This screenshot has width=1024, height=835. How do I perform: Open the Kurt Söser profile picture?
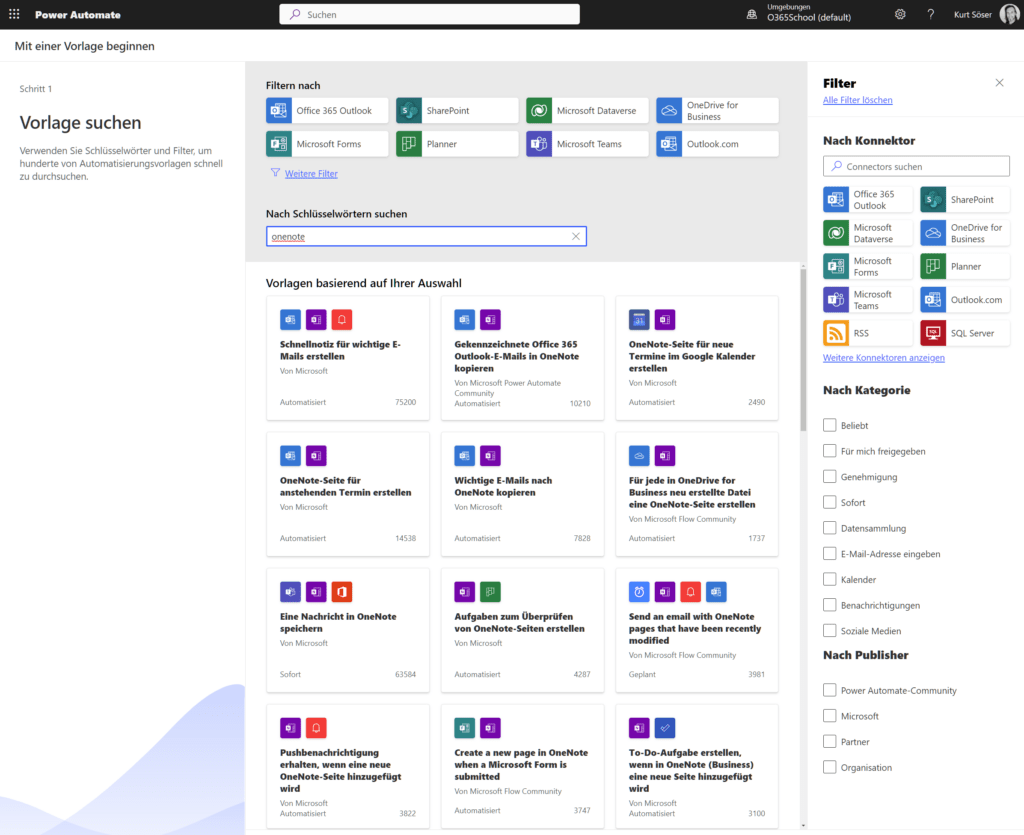coord(1010,14)
